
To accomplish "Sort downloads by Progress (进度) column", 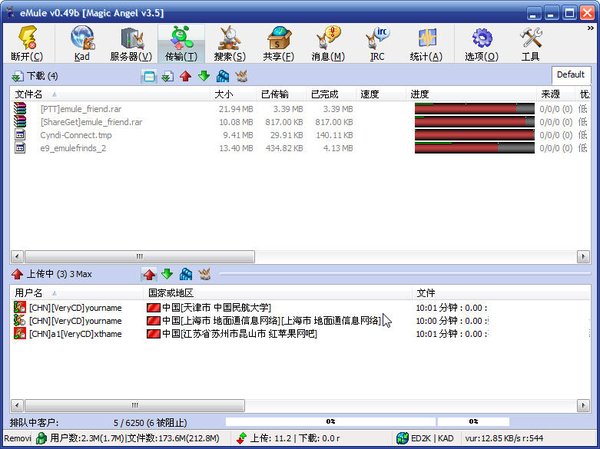I will point(471,94).
